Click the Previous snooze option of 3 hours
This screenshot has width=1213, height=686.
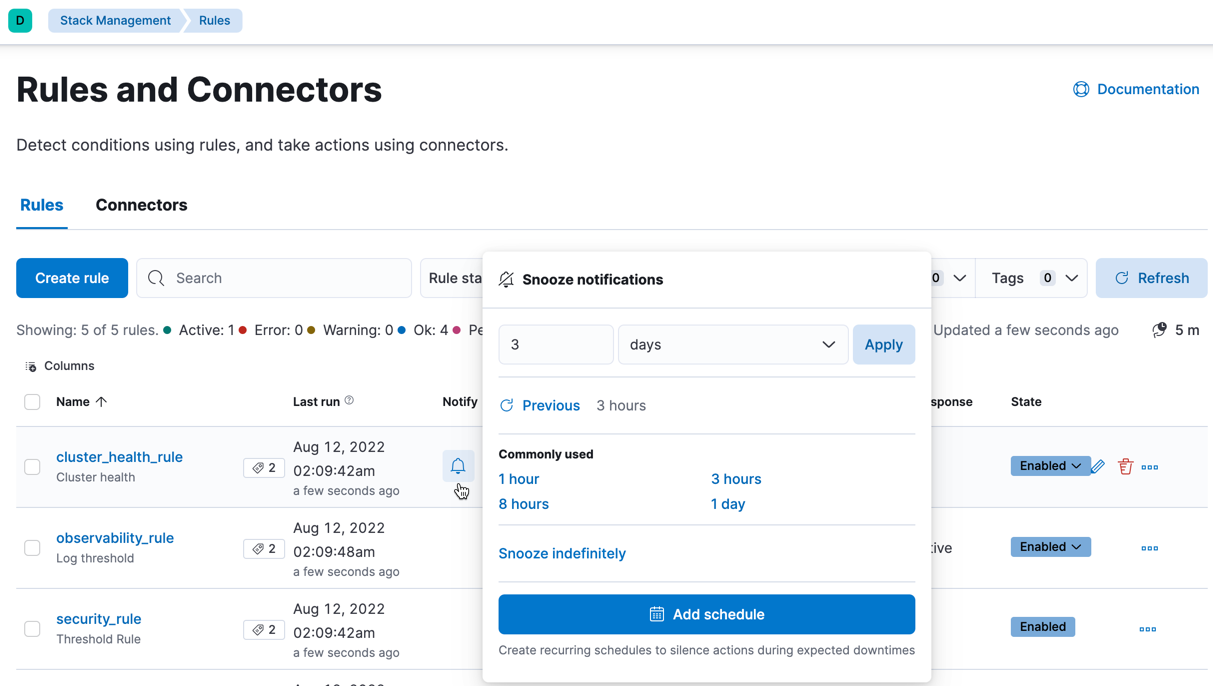pos(549,405)
